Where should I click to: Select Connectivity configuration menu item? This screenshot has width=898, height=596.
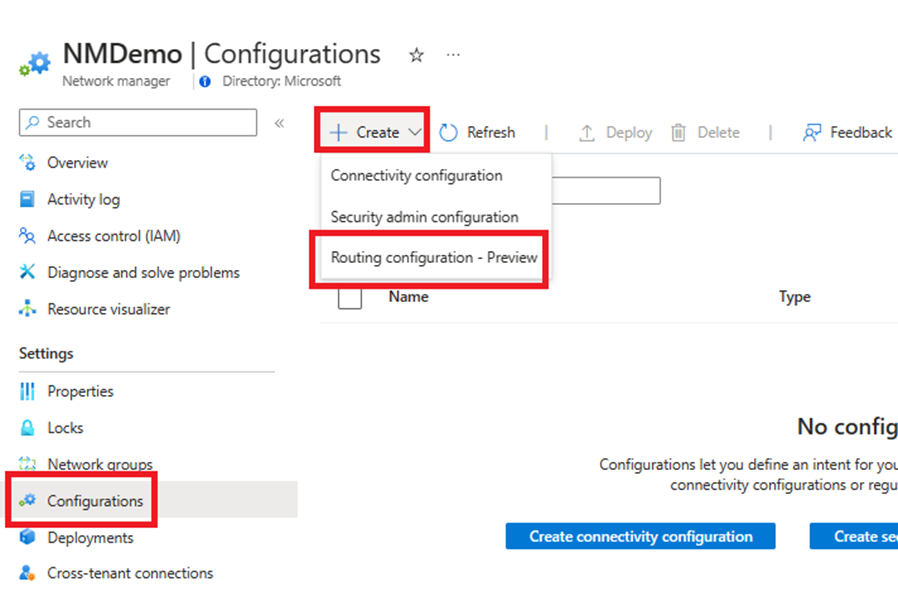416,175
